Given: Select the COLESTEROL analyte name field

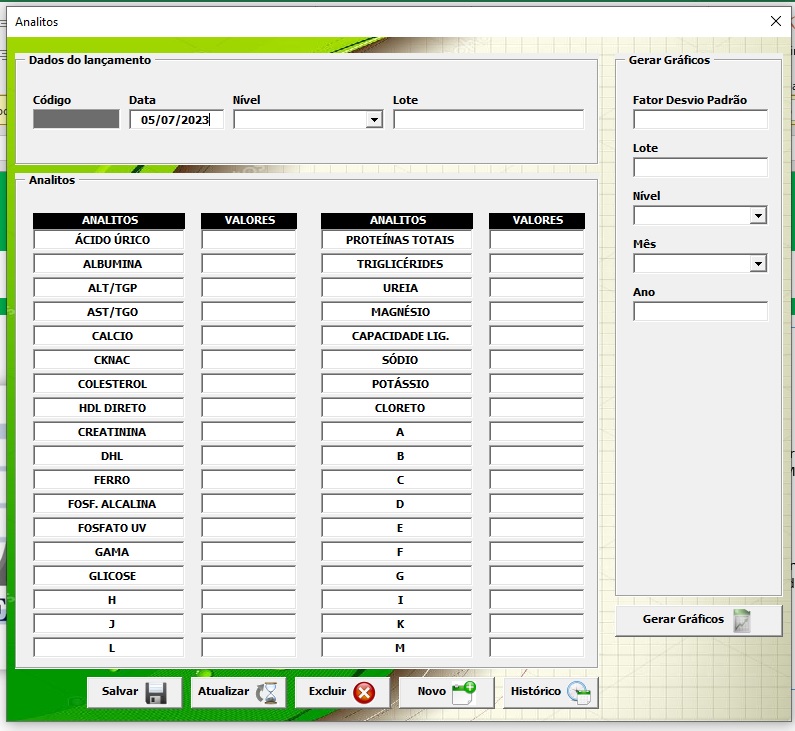Looking at the screenshot, I should 109,384.
